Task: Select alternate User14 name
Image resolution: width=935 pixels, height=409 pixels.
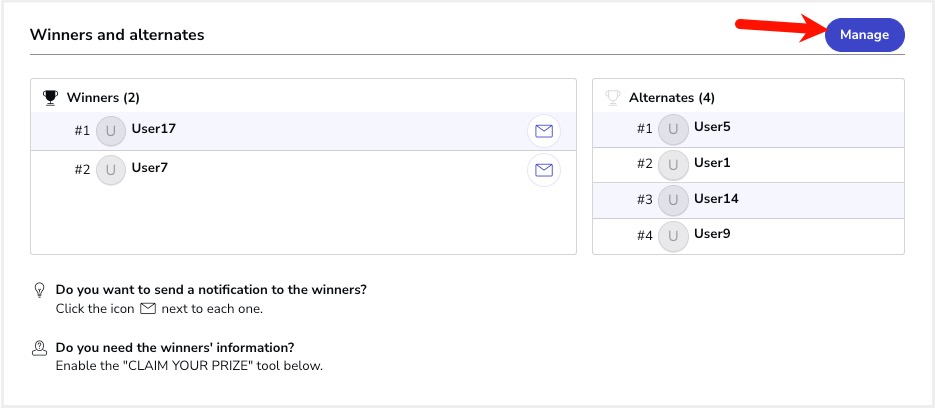Action: click(716, 199)
